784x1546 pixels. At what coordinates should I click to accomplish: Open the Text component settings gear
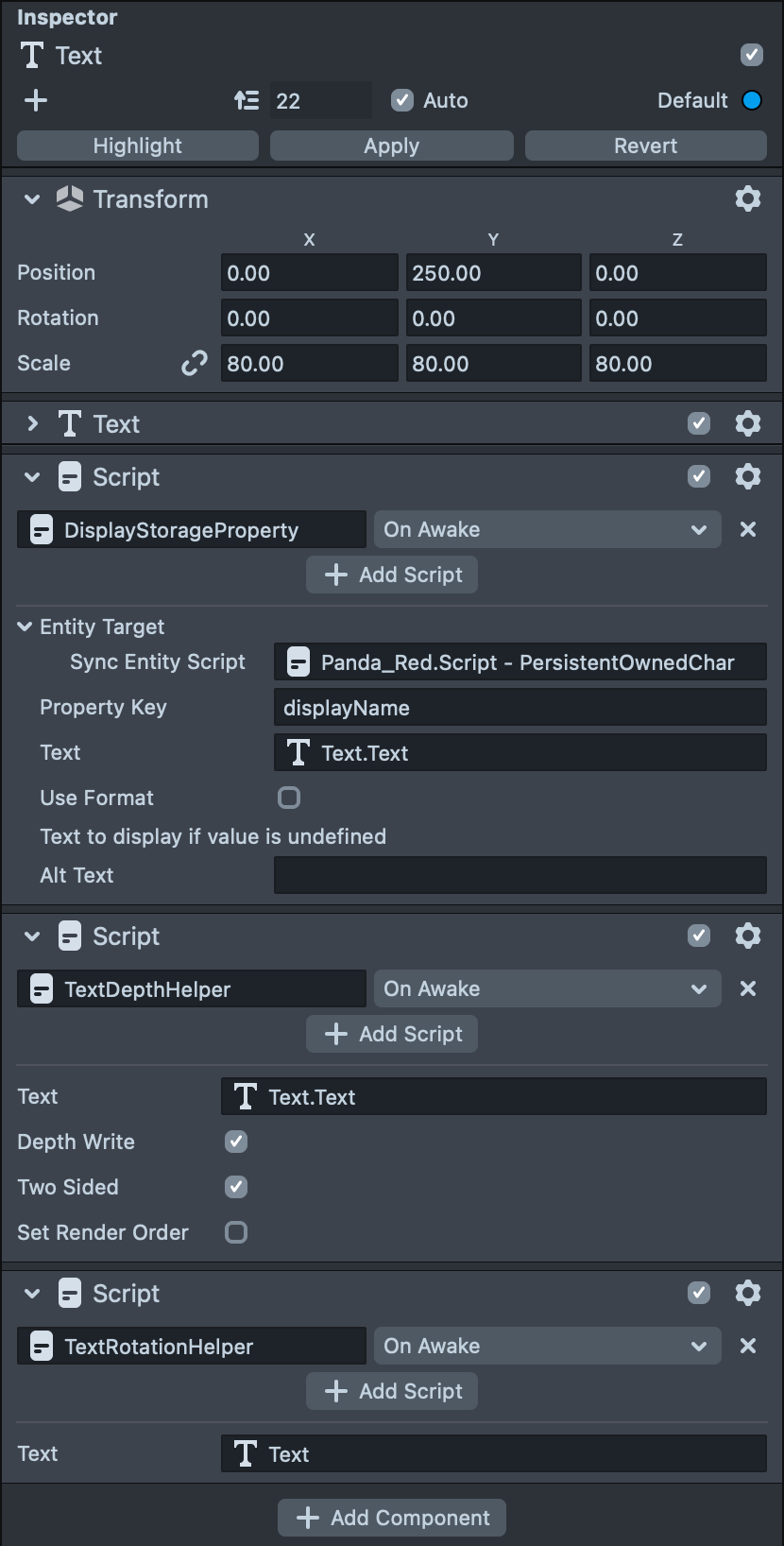tap(747, 423)
